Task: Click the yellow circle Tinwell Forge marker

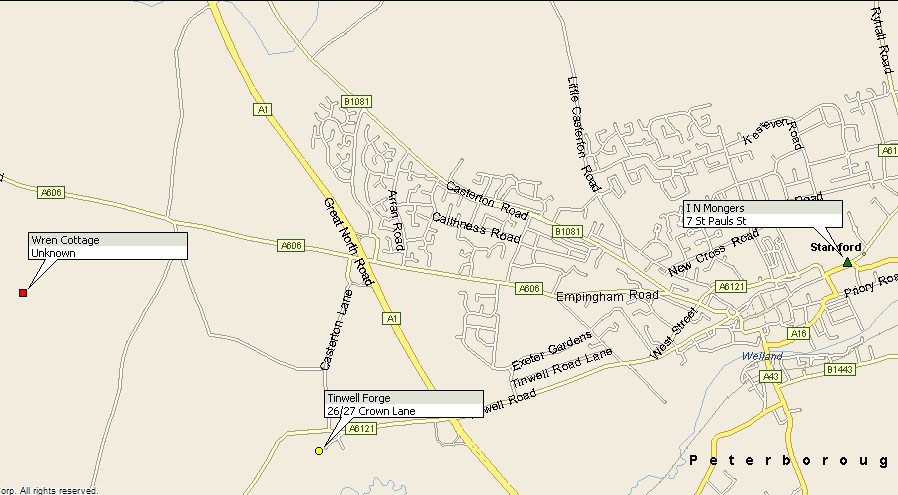Action: [x=319, y=451]
